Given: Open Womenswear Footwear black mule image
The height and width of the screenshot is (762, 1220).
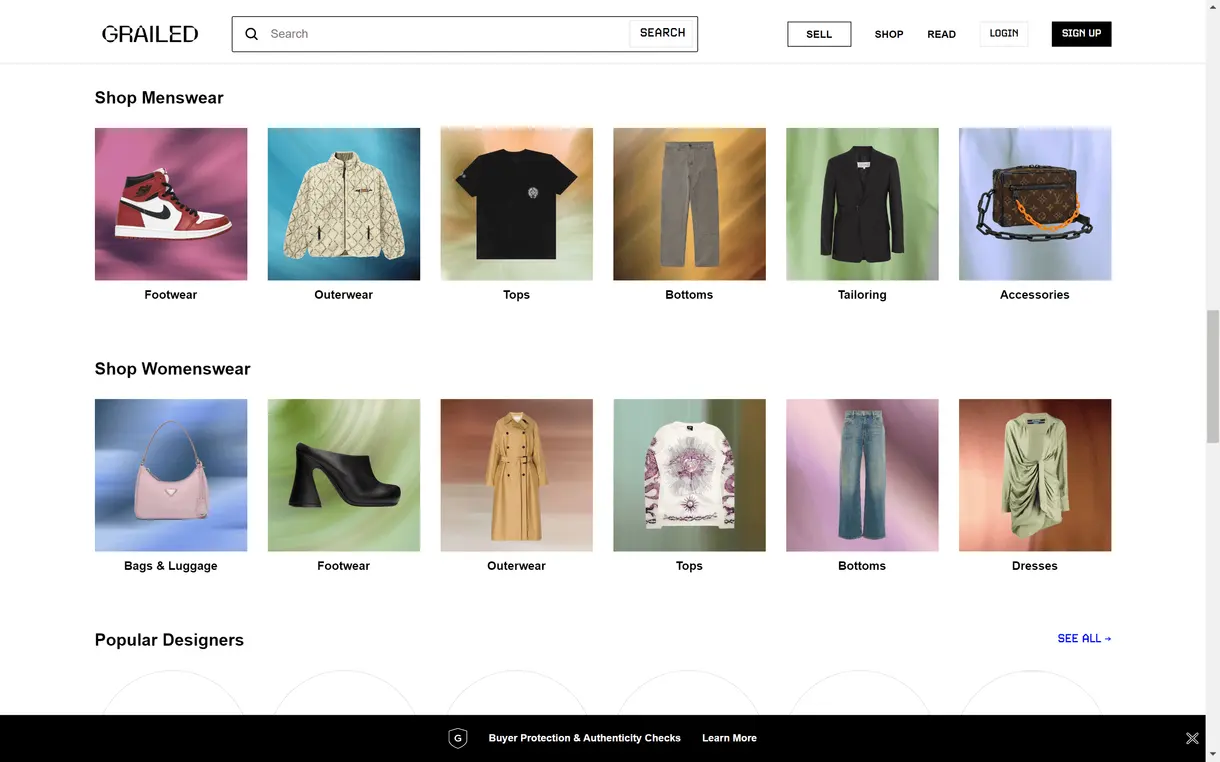Looking at the screenshot, I should click(344, 475).
